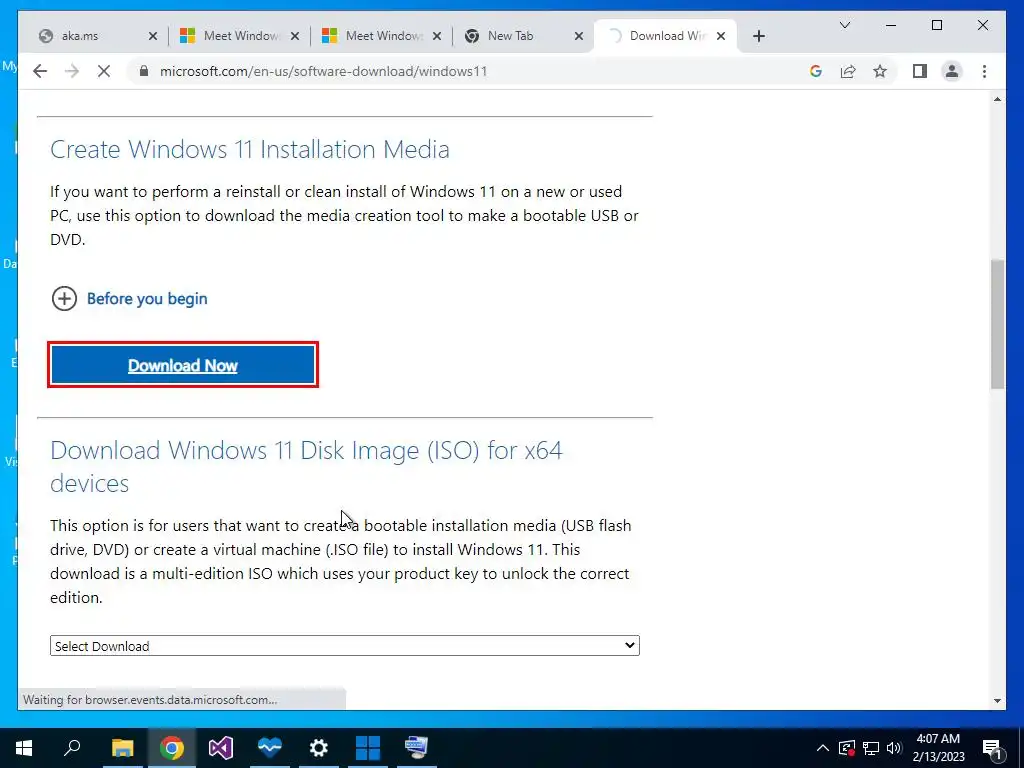Click the Chrome taskbar icon

click(172, 748)
